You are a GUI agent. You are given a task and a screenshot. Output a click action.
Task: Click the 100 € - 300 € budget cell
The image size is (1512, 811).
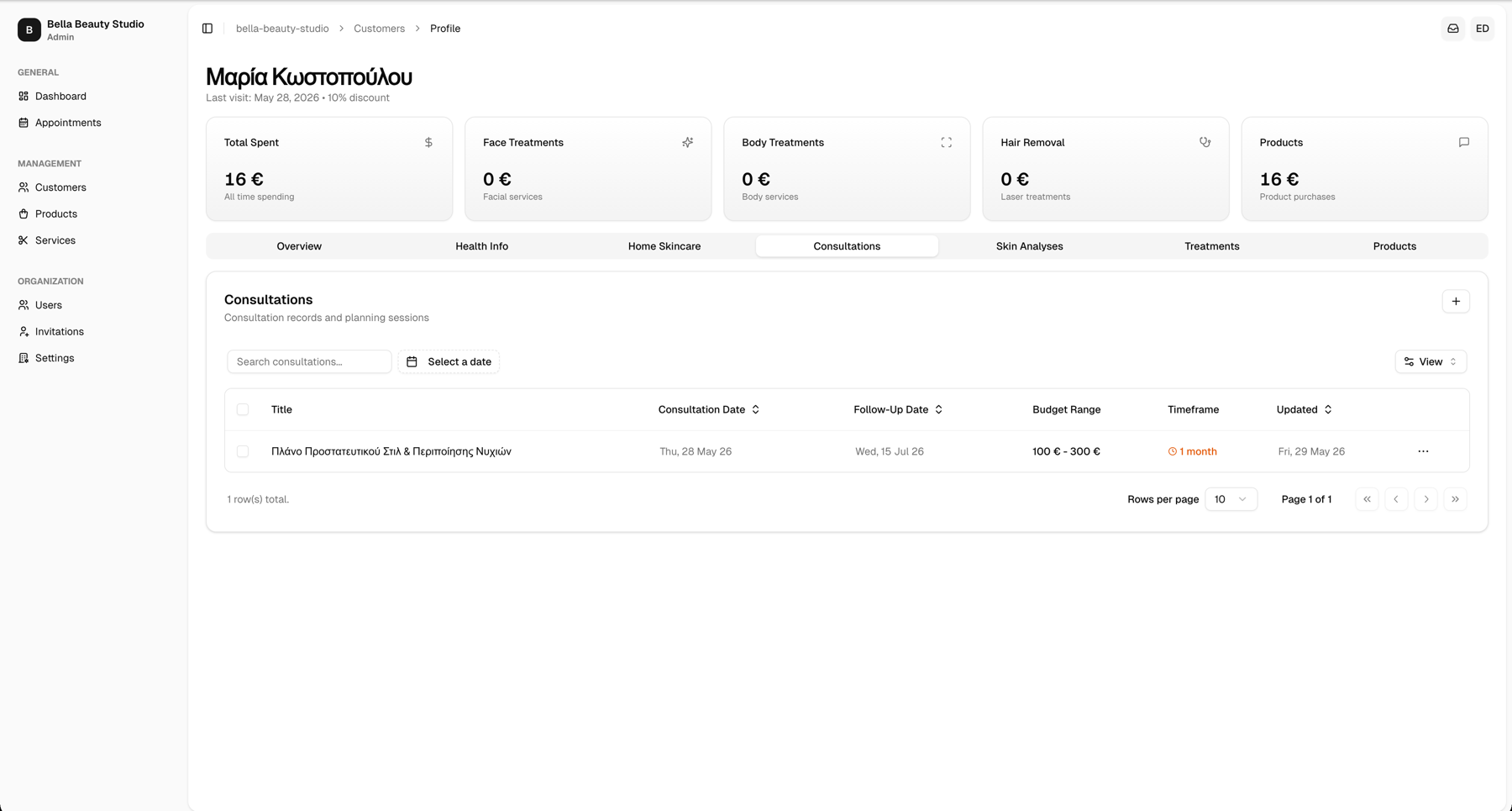coord(1066,451)
